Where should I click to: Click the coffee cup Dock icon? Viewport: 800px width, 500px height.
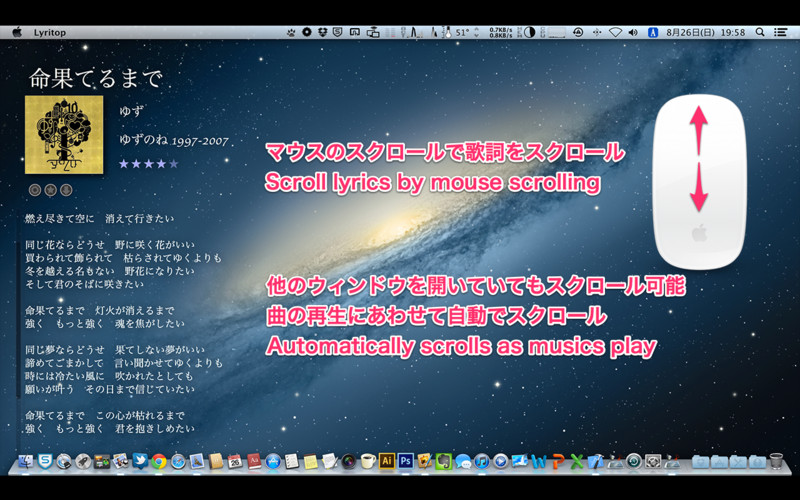(367, 461)
